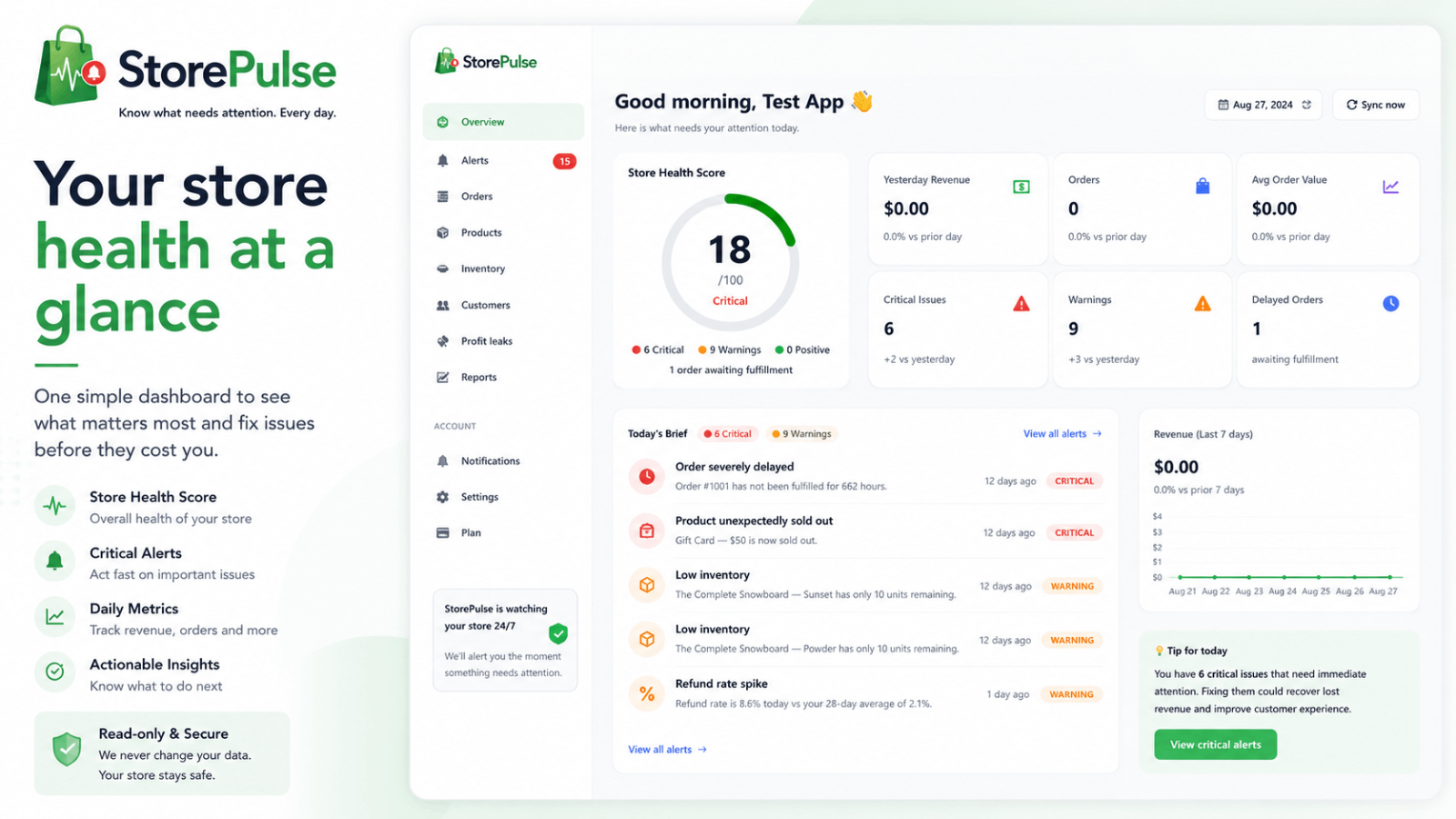This screenshot has width=1456, height=819.
Task: Click the Sync now button
Action: click(x=1375, y=105)
